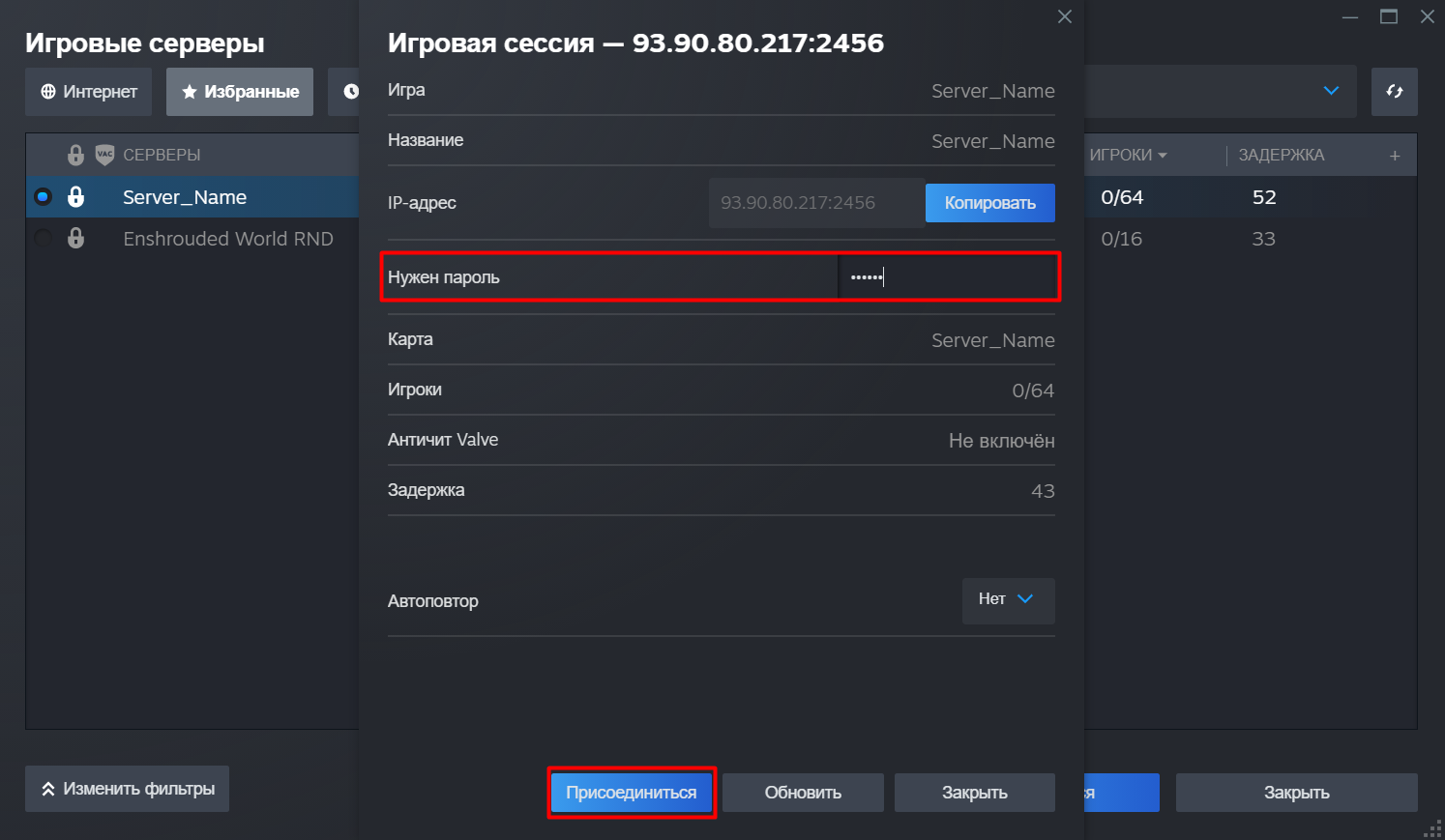
Task: Sort by ИГРОКИ column header arrow
Action: pyautogui.click(x=1163, y=156)
